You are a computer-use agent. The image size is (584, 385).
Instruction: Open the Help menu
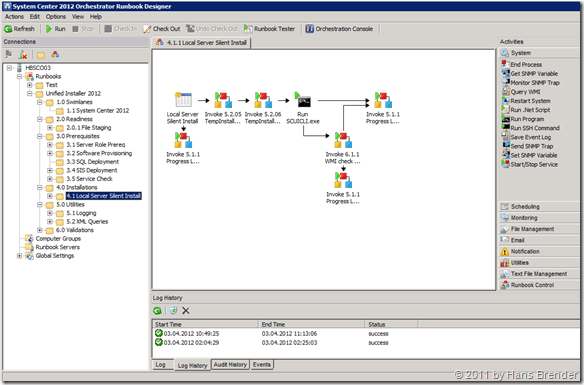pos(96,17)
